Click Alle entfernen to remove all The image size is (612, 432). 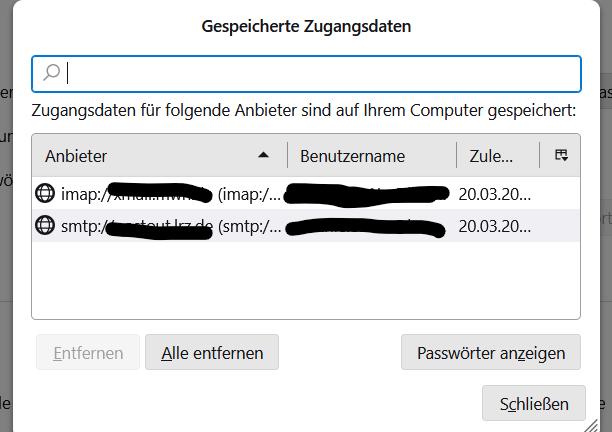[212, 352]
